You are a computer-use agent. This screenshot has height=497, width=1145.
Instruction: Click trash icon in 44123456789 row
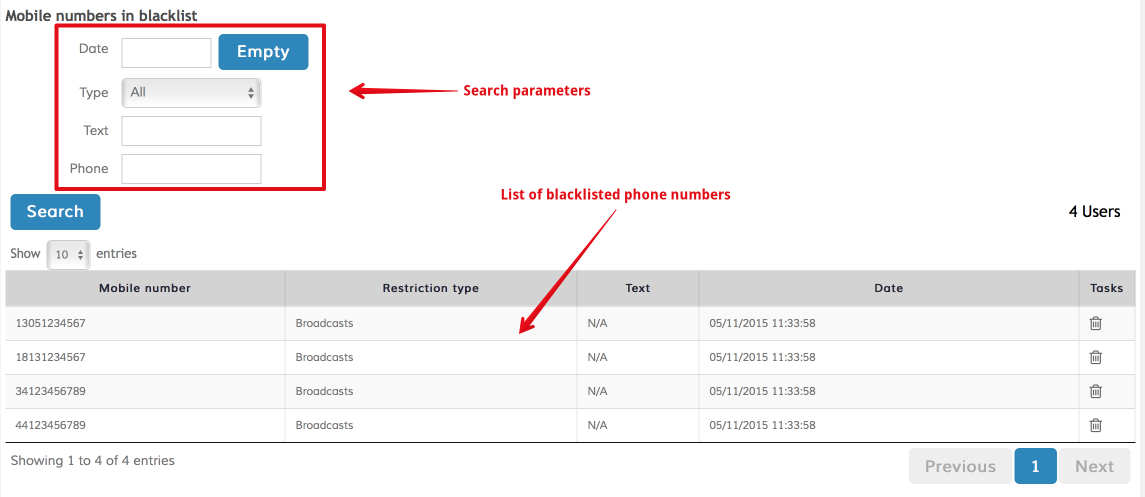[1095, 425]
